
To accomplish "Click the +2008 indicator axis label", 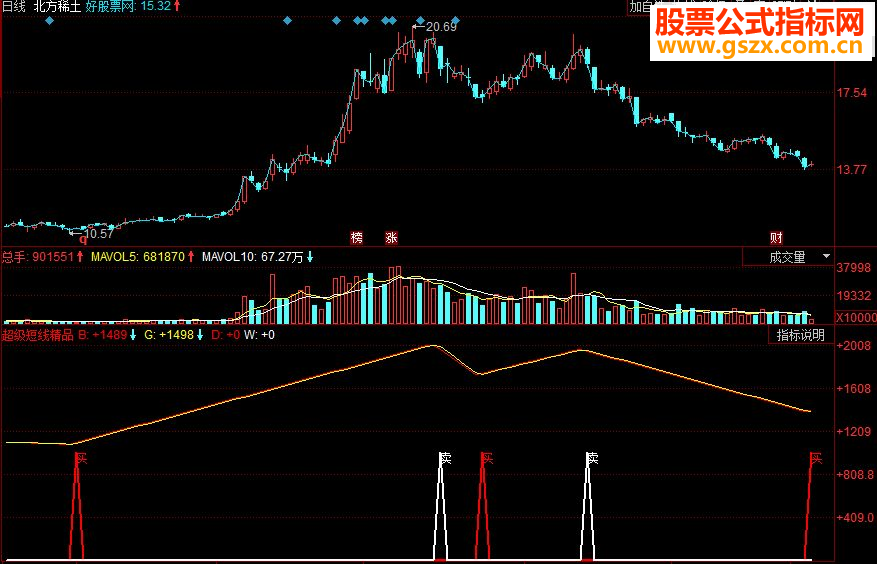I will 854,346.
